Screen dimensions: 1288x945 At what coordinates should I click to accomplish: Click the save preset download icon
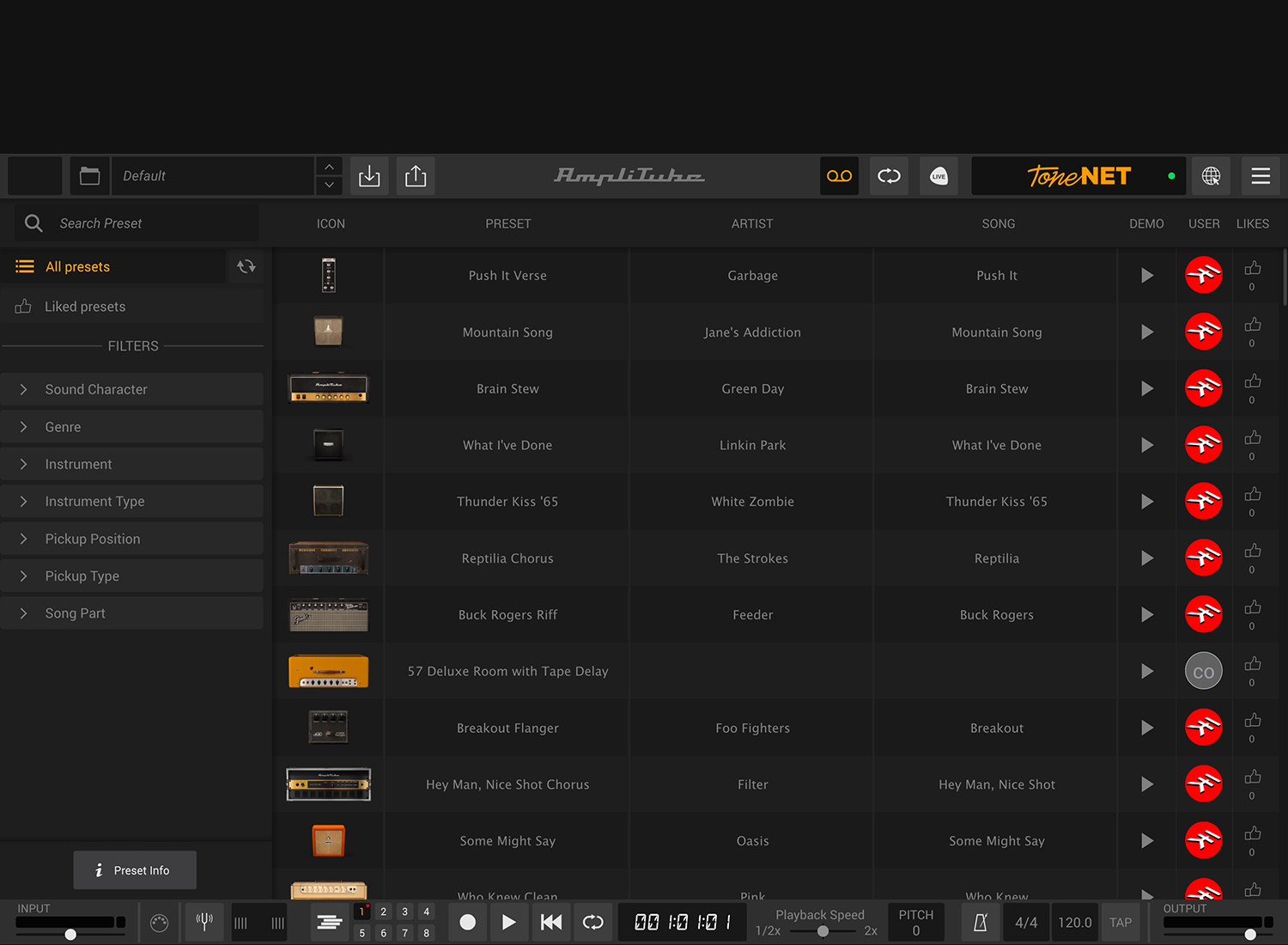pos(369,176)
